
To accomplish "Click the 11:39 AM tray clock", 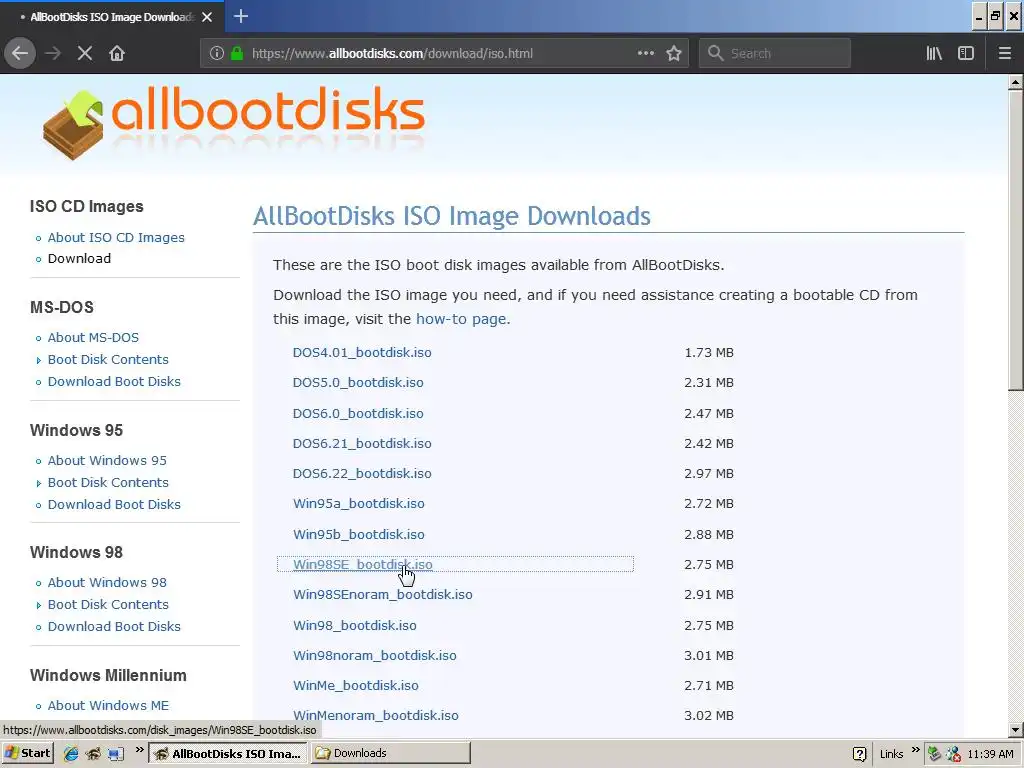I will pos(990,754).
